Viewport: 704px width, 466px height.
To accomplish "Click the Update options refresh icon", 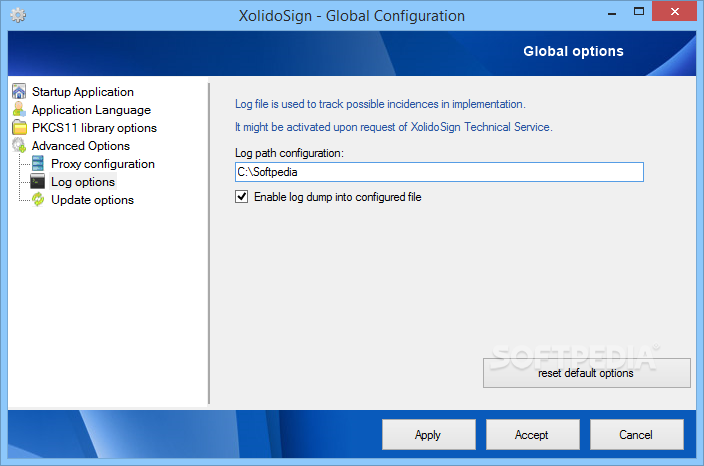I will 38,199.
